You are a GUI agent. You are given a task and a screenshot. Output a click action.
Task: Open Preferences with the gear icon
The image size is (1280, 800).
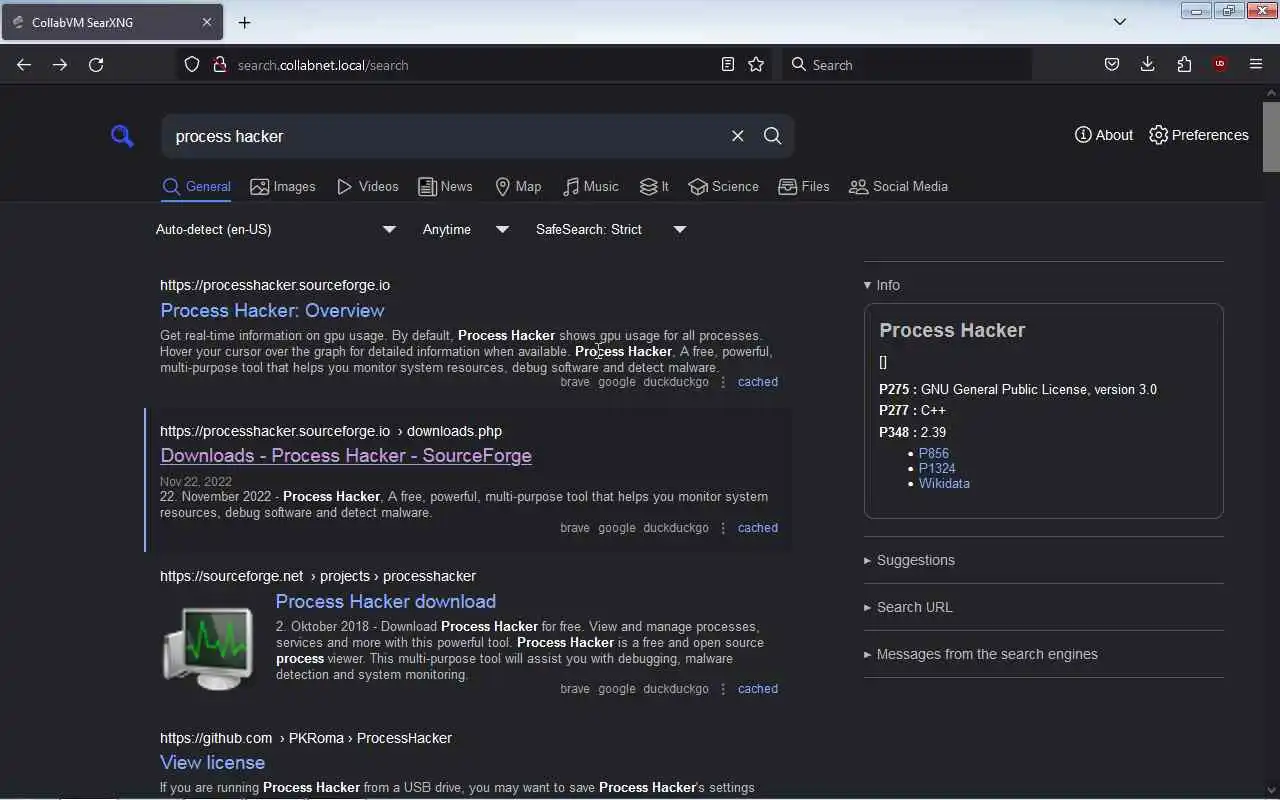click(1199, 135)
